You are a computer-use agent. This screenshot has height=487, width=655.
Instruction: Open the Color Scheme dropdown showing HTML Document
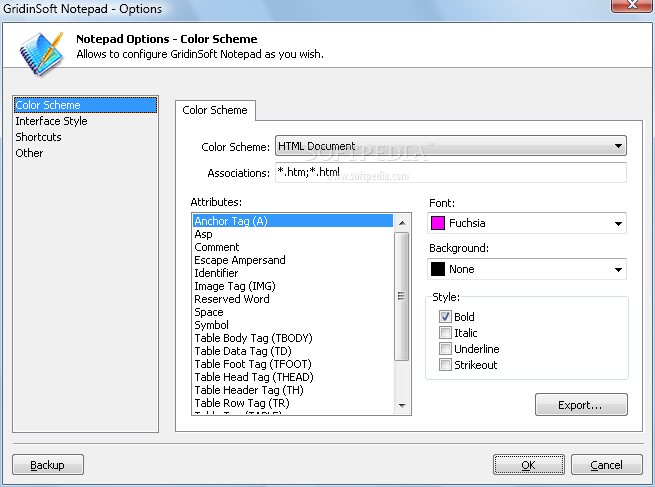[x=451, y=146]
